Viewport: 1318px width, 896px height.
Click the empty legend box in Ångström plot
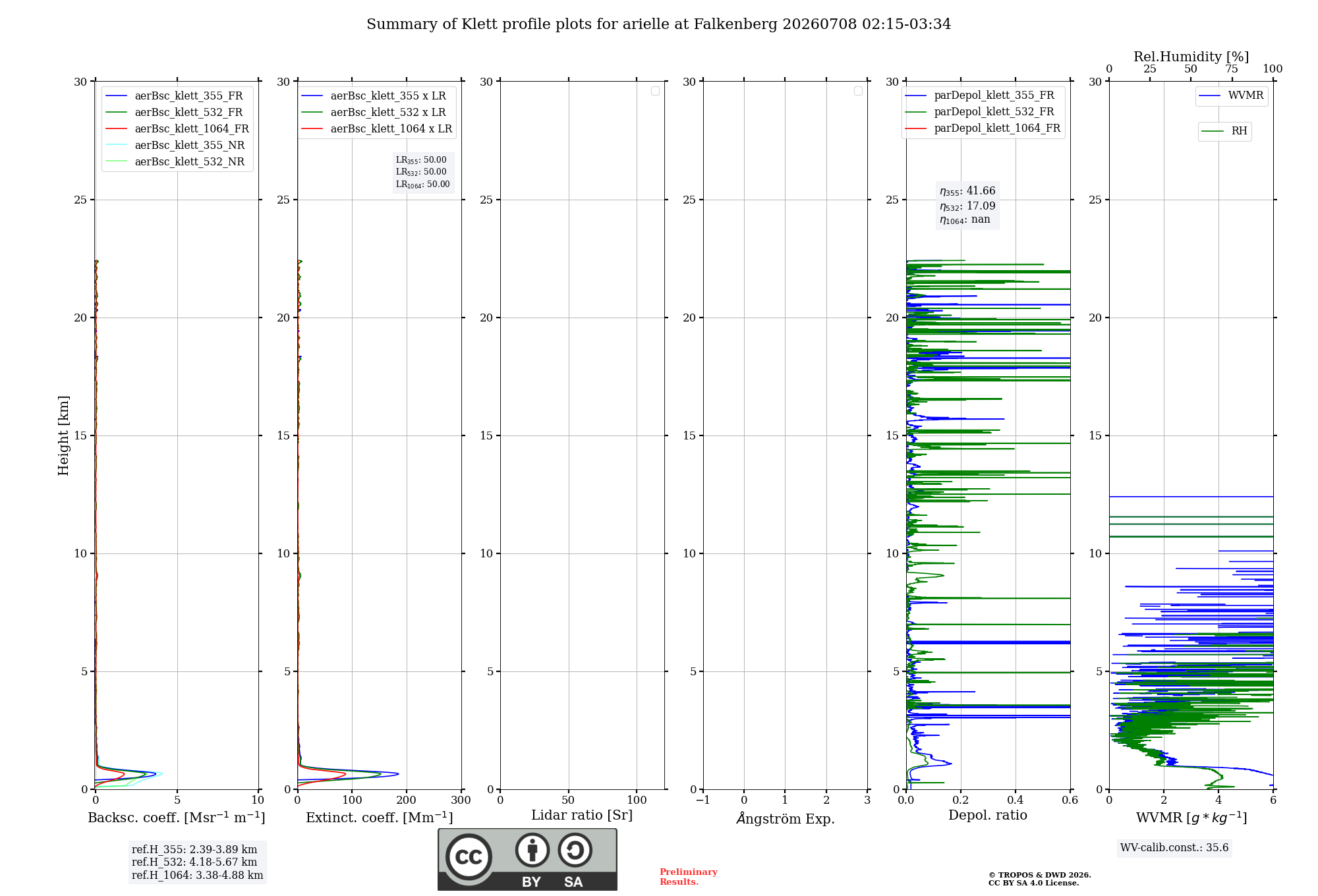point(858,91)
